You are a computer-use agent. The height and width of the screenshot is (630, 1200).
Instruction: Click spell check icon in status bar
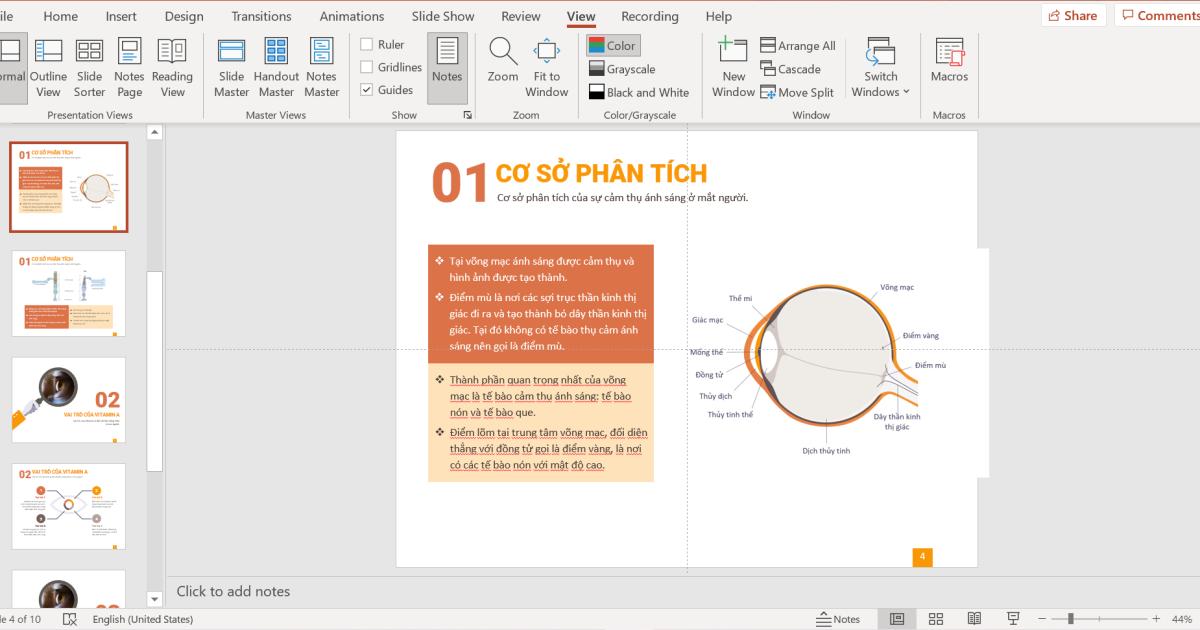pyautogui.click(x=70, y=619)
